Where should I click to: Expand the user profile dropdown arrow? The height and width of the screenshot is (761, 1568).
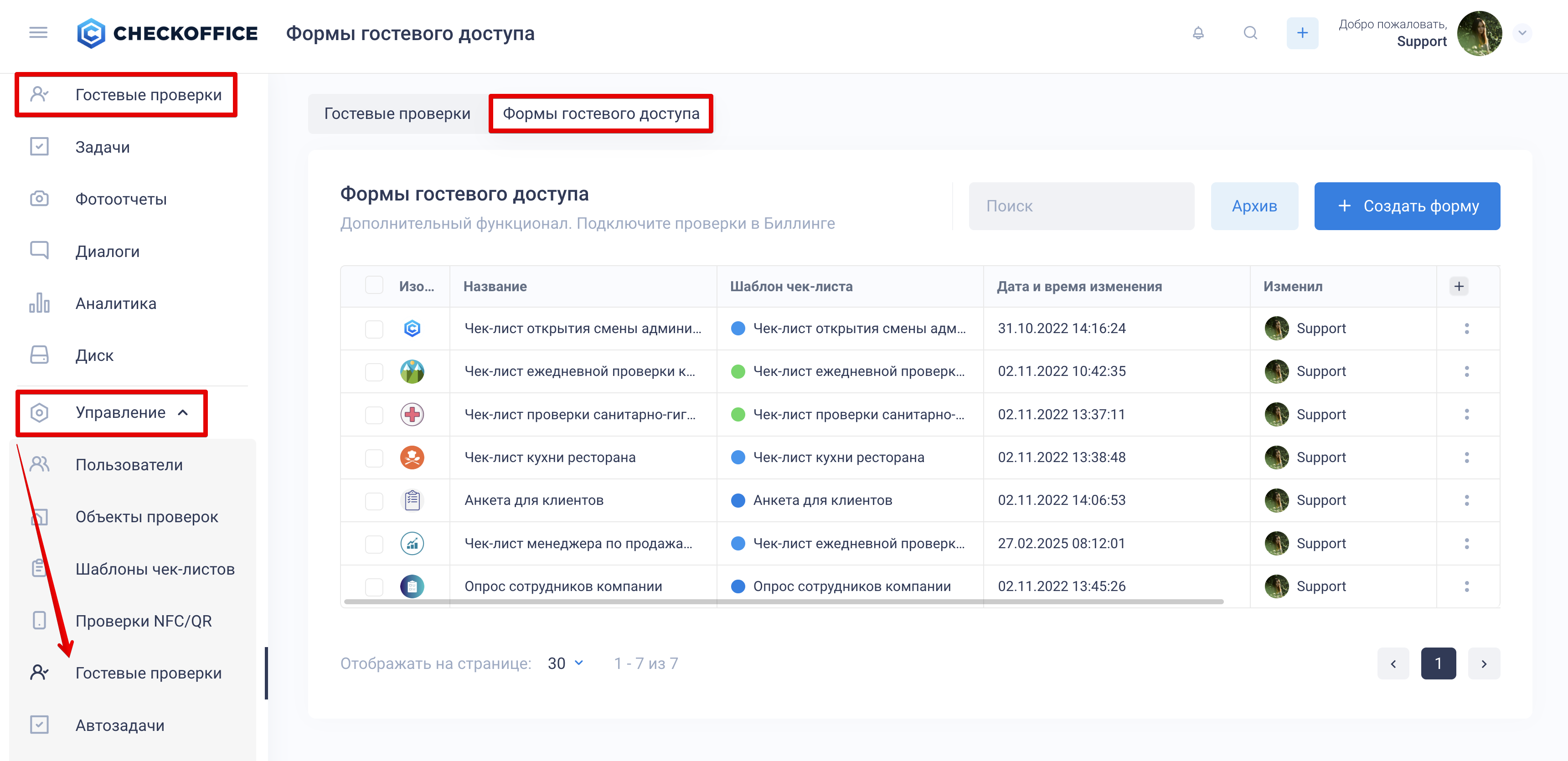(1522, 33)
